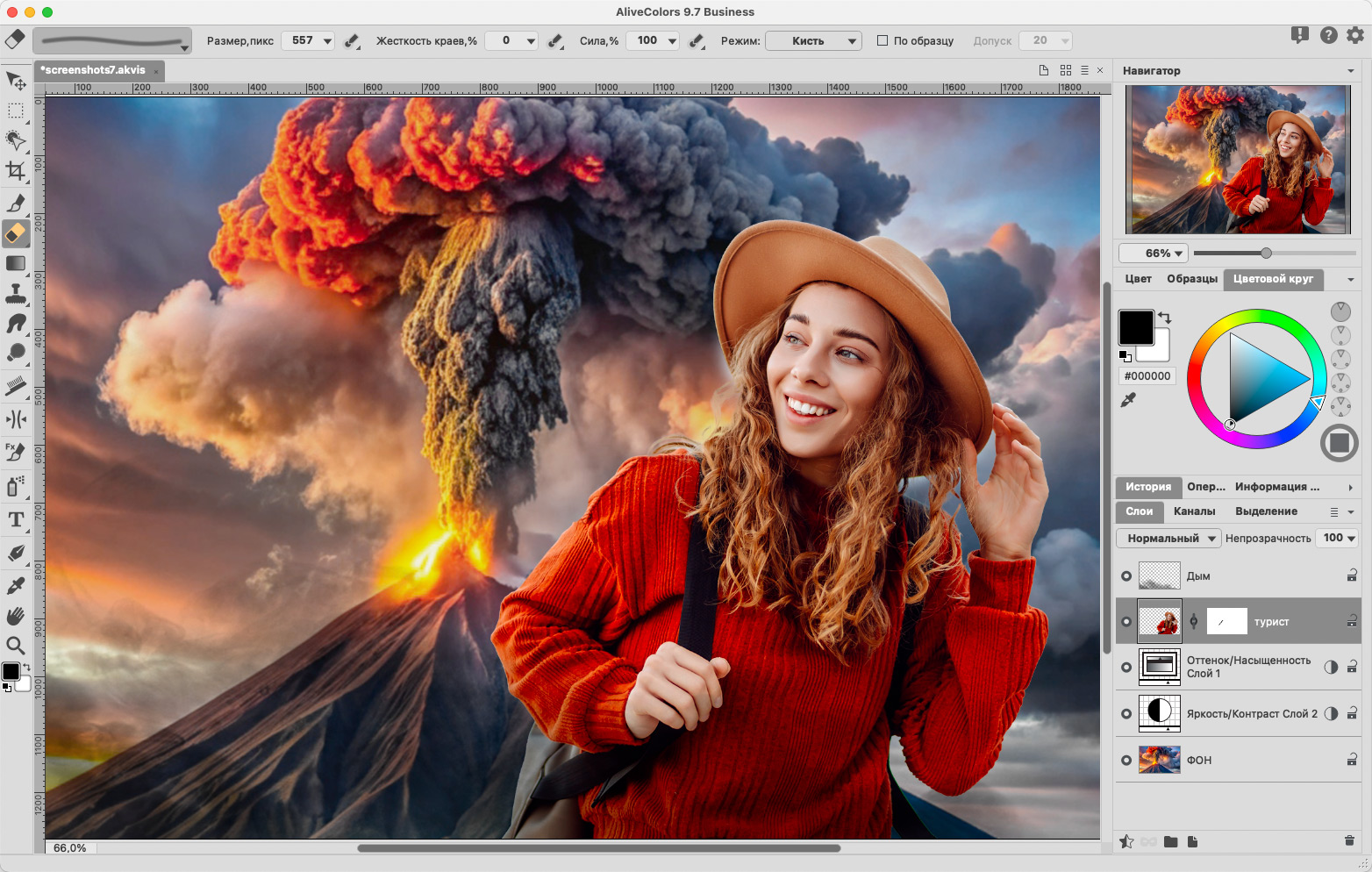Open the program settings gear
This screenshot has width=1372, height=872.
coord(1355,35)
